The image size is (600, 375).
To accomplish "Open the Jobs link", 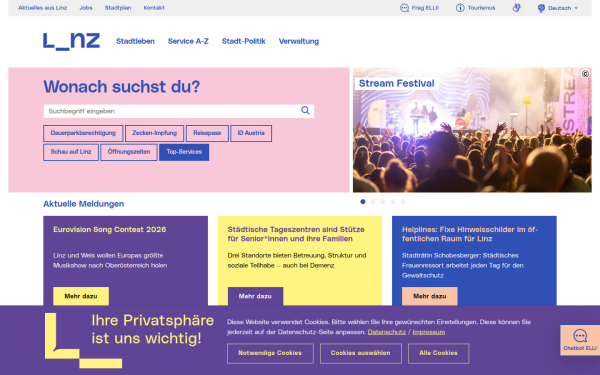I will pyautogui.click(x=86, y=8).
